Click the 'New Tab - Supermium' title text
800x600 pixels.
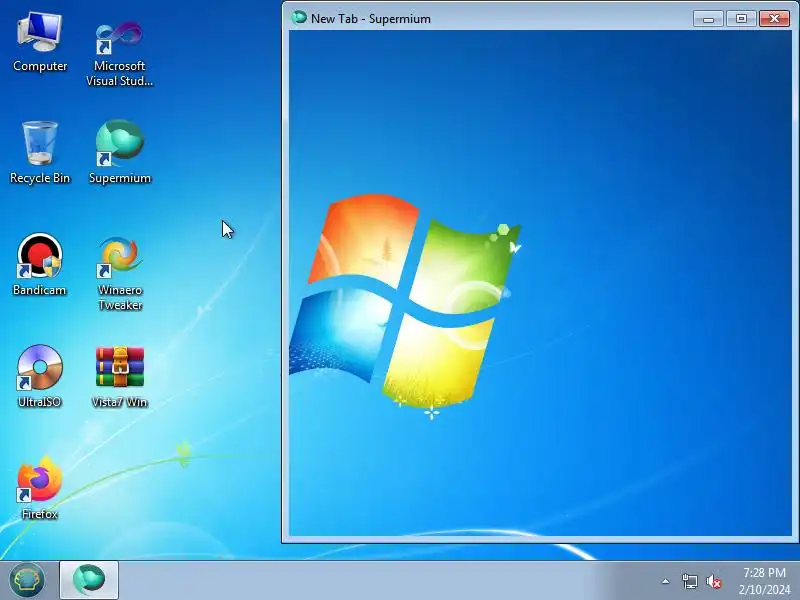(x=371, y=19)
